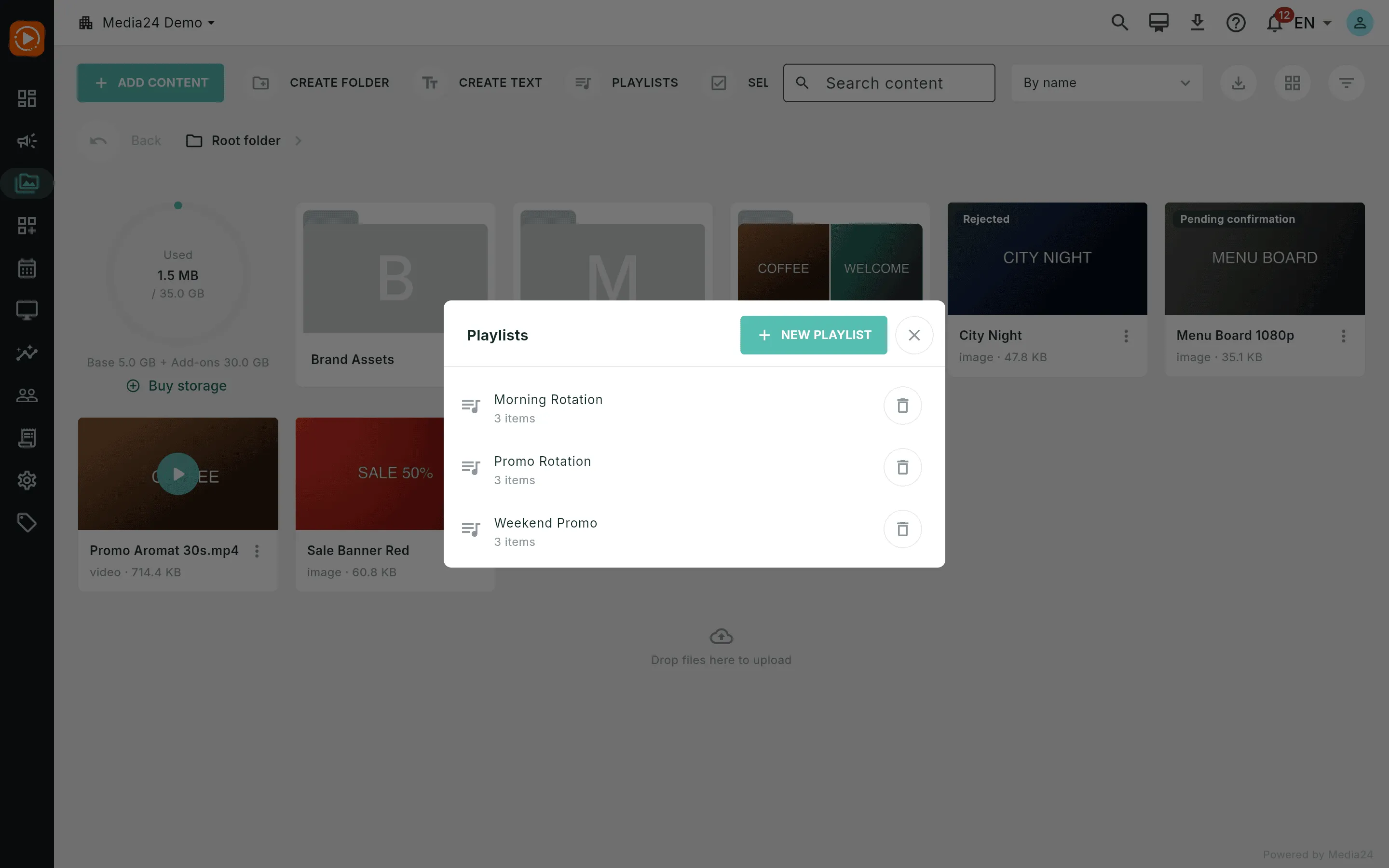Open the City Night thumbnail
The image size is (1389, 868).
click(1048, 258)
